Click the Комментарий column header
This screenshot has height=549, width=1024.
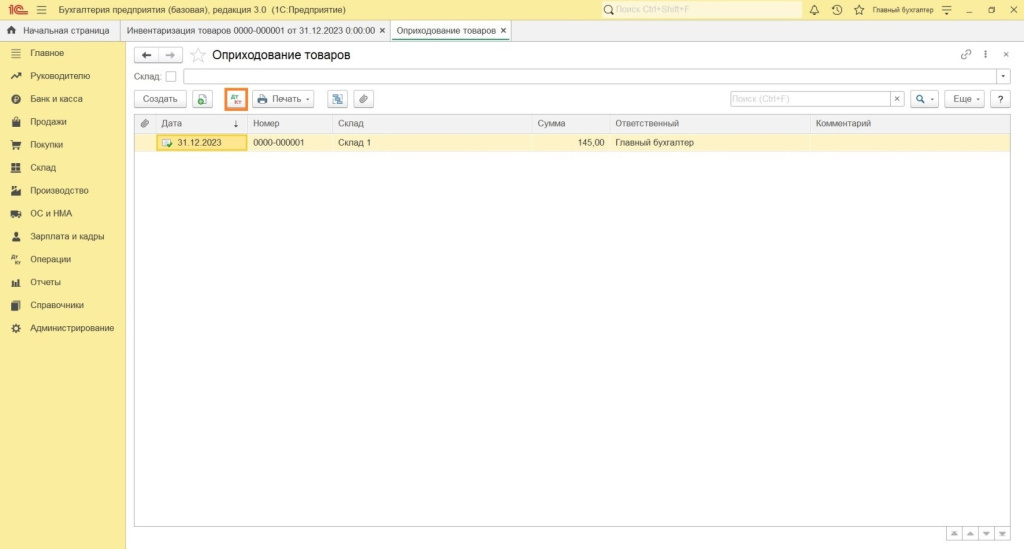coord(910,123)
